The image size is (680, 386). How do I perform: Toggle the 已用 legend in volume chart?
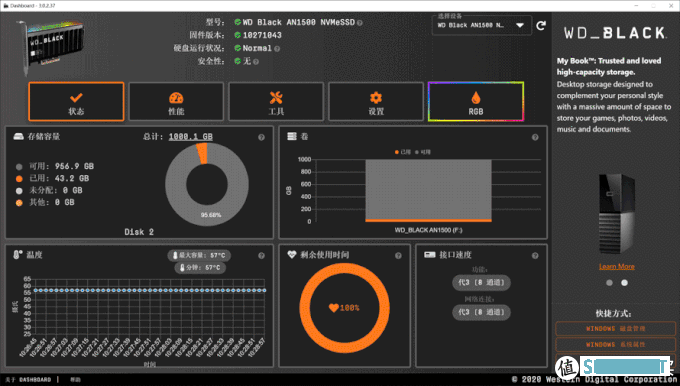[403, 152]
